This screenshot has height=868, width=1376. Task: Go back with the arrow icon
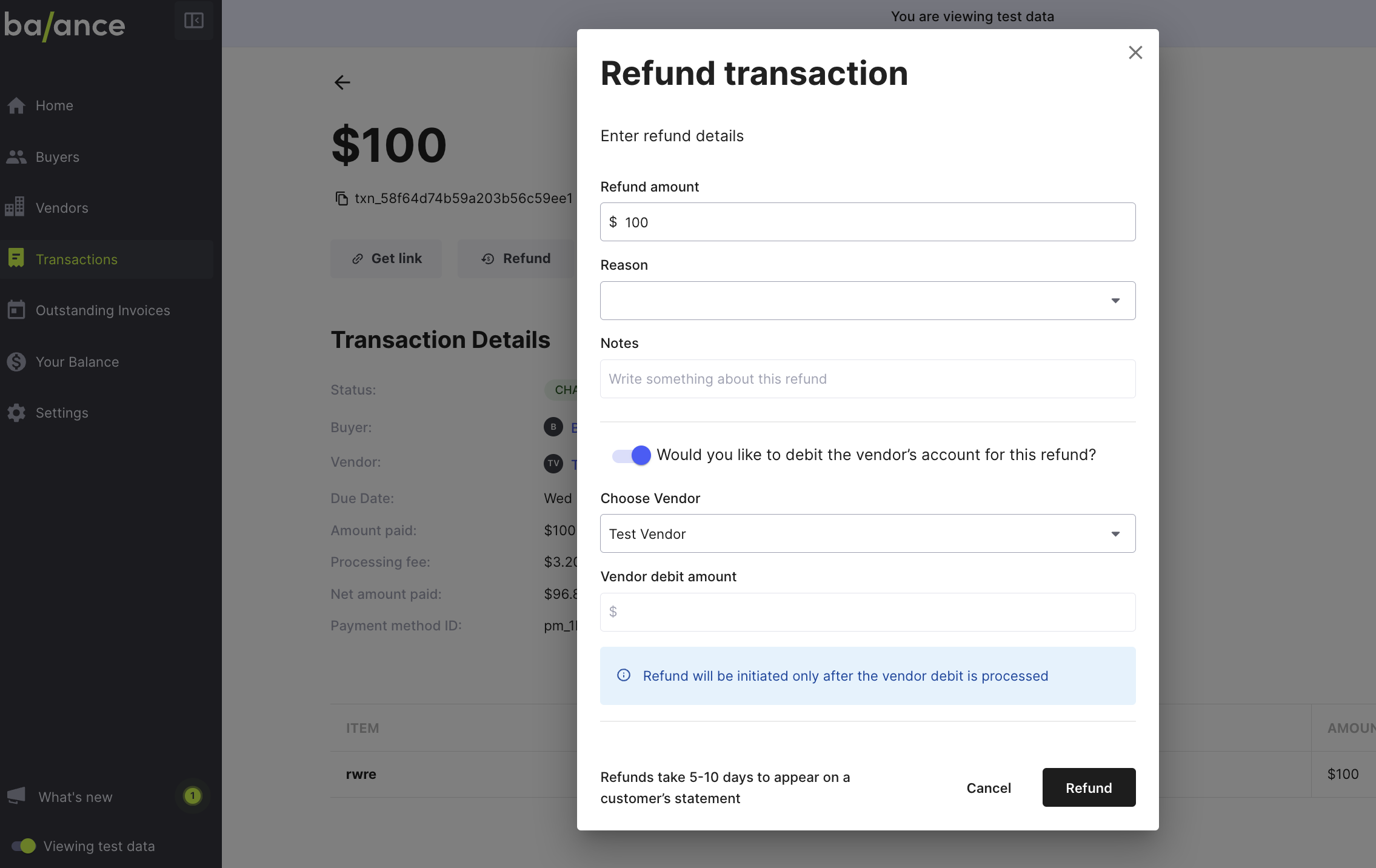[342, 82]
